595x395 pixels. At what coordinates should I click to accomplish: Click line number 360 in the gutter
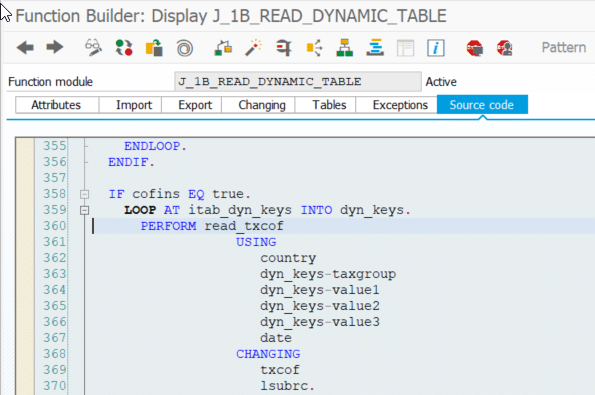click(55, 226)
